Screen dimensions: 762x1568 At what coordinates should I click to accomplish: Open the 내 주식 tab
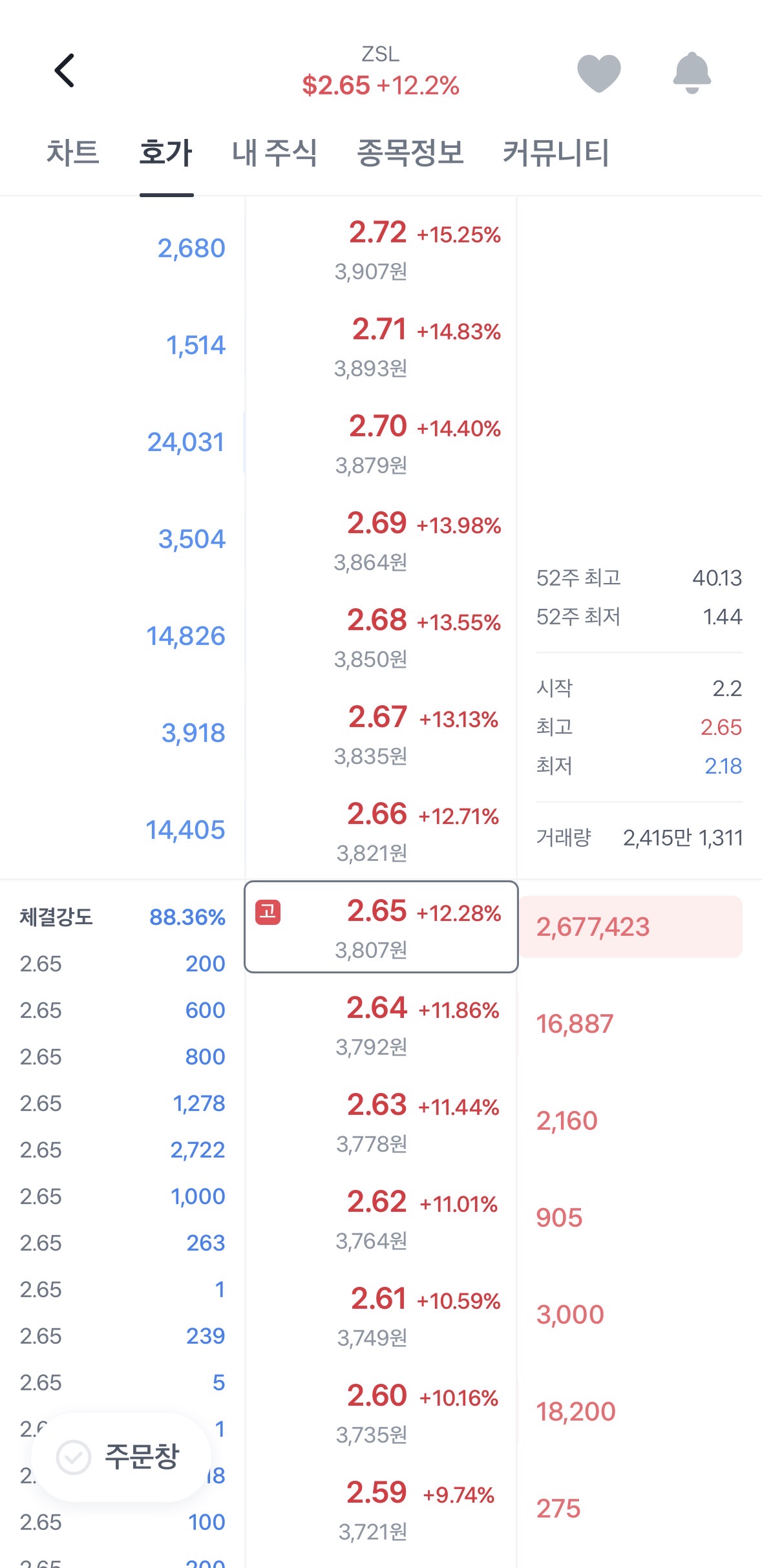click(x=274, y=153)
